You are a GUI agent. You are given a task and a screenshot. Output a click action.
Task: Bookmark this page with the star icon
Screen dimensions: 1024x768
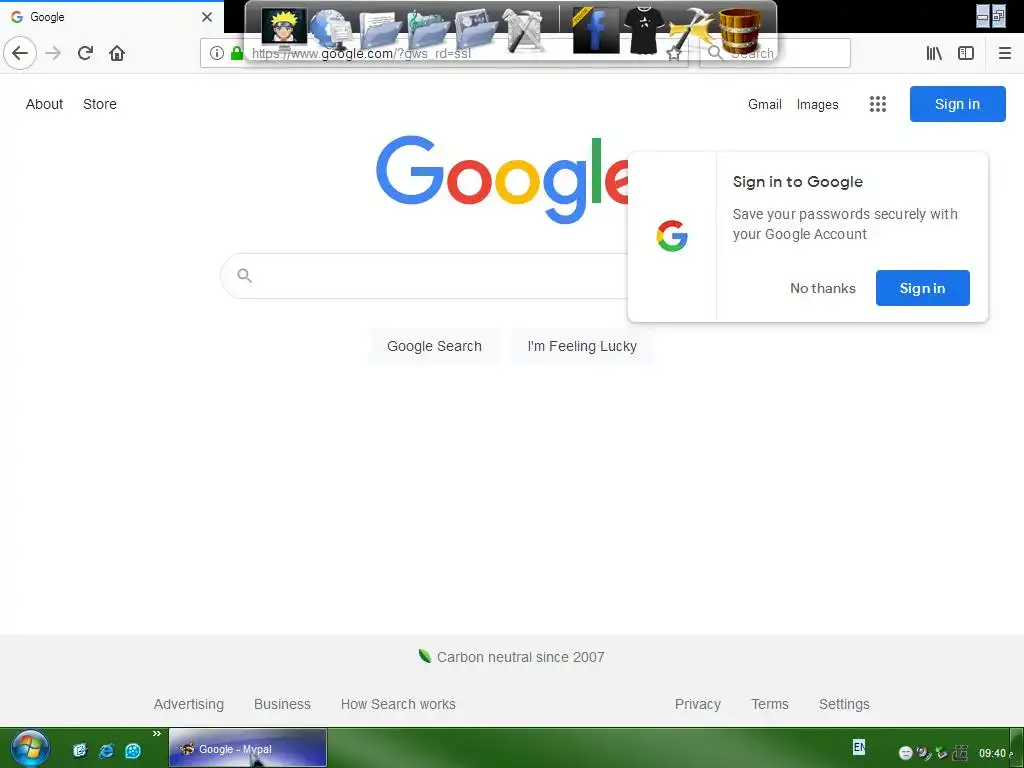pos(673,54)
